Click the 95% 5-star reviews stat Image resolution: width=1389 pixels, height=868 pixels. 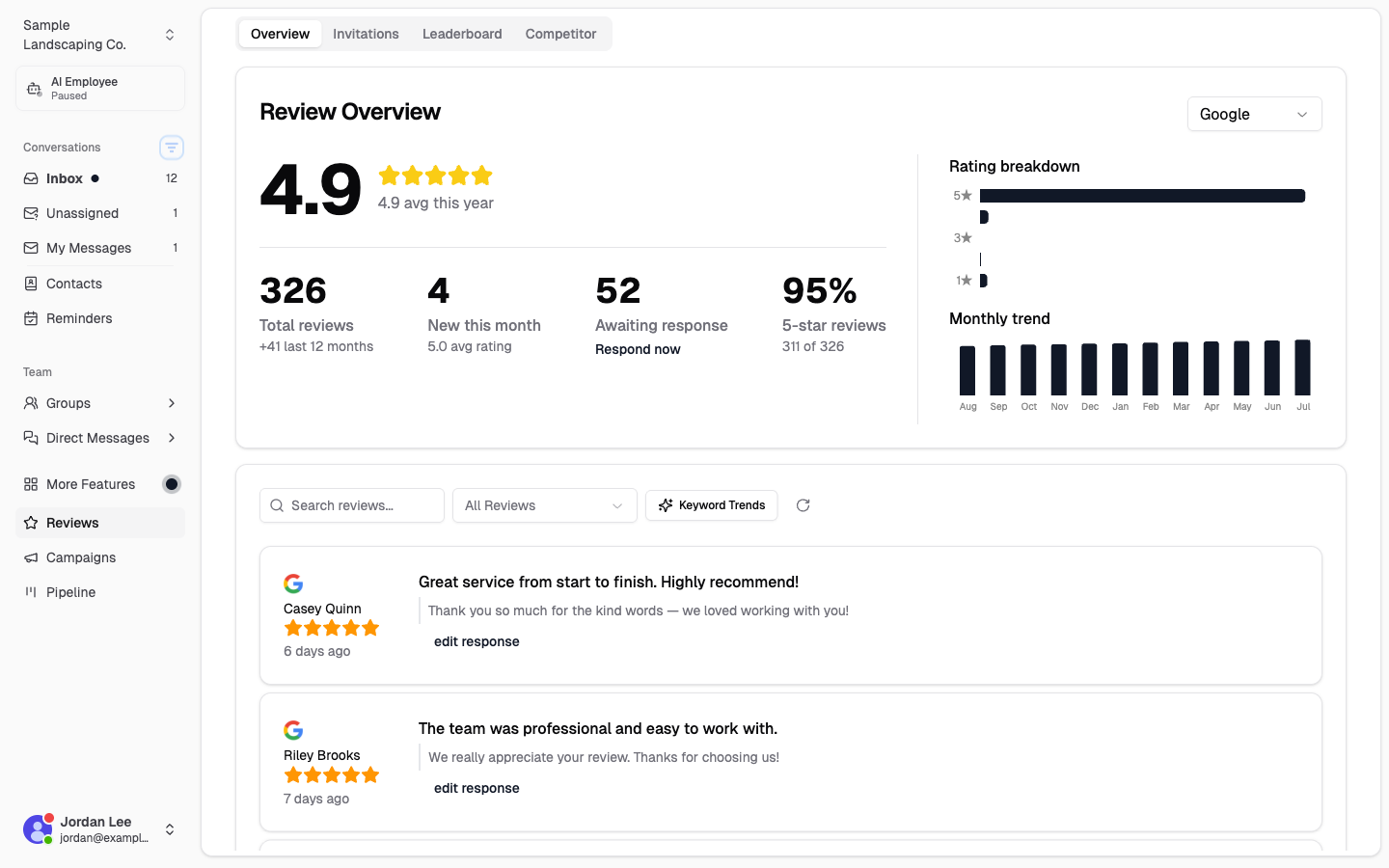pyautogui.click(x=834, y=314)
